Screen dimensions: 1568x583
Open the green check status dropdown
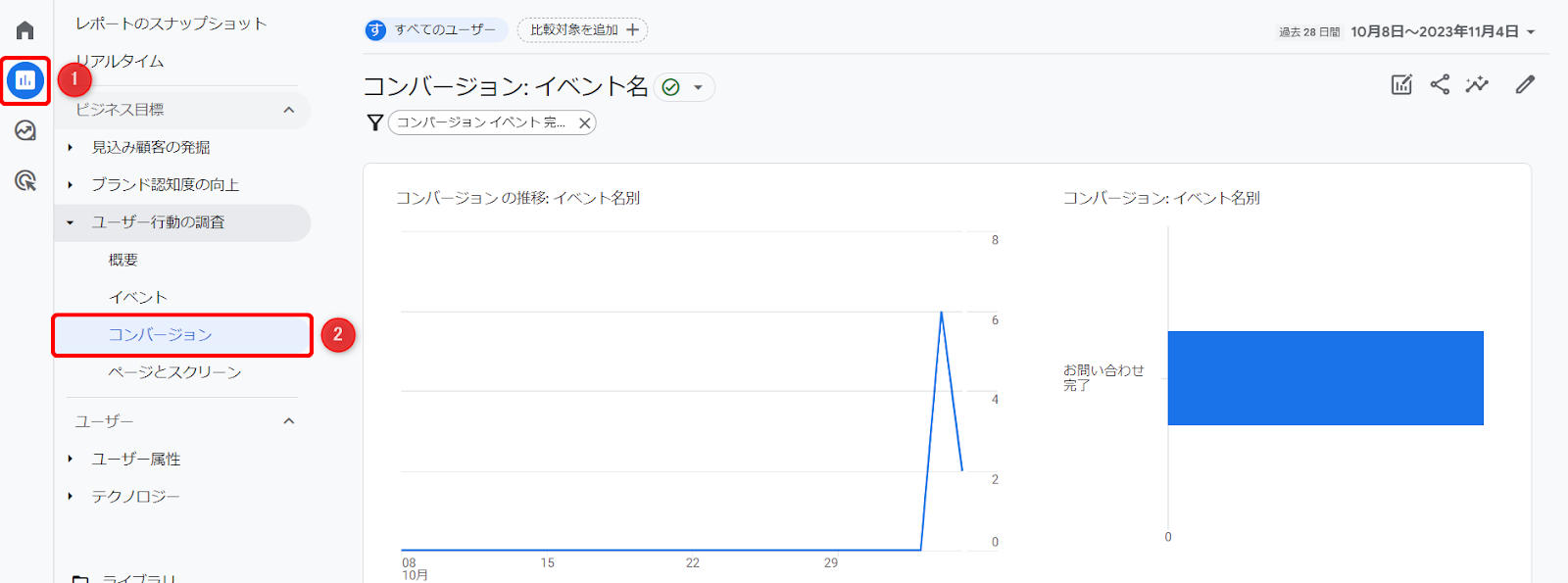coord(684,88)
